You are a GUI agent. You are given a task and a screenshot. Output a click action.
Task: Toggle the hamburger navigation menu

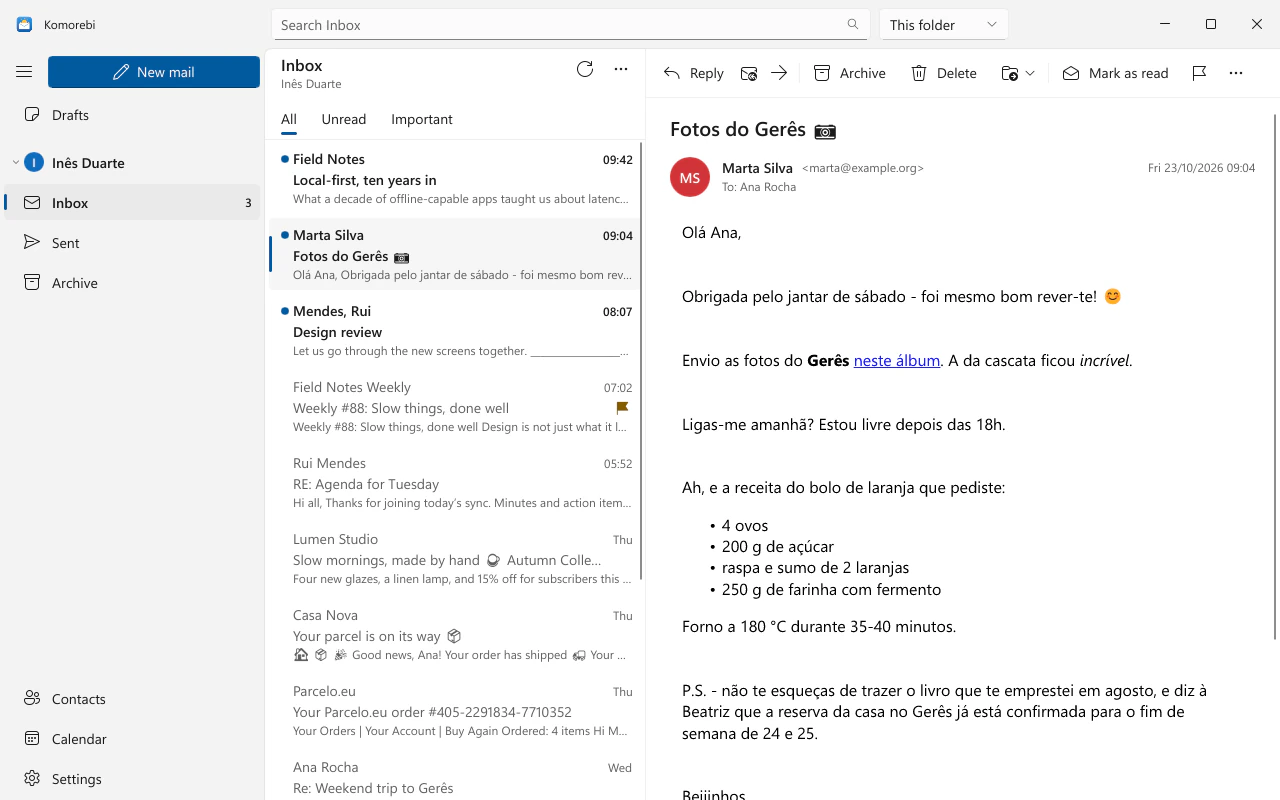(x=24, y=72)
